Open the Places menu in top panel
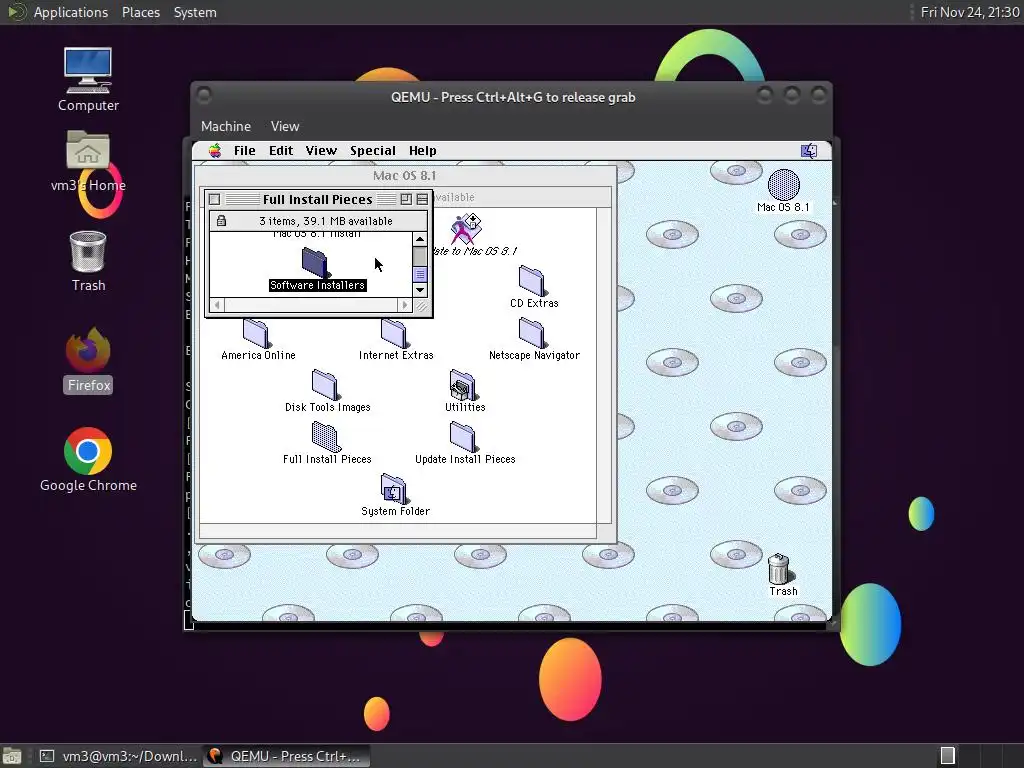 140,12
